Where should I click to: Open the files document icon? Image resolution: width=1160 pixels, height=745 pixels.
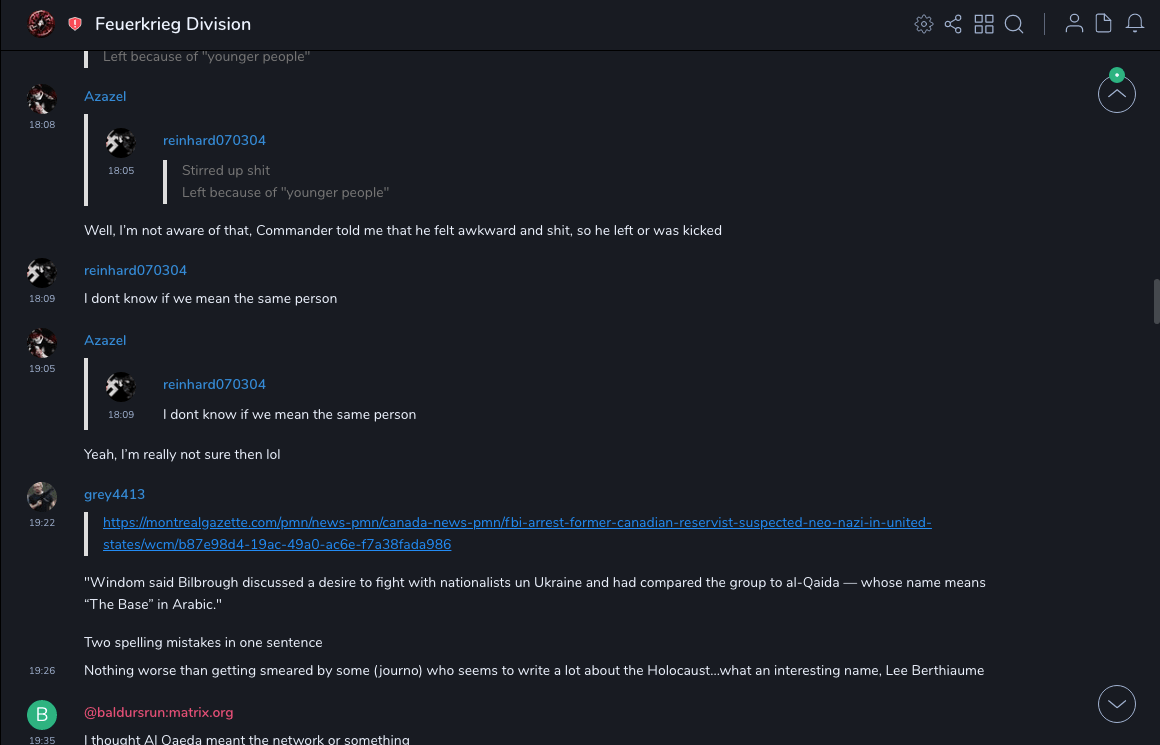click(1104, 24)
